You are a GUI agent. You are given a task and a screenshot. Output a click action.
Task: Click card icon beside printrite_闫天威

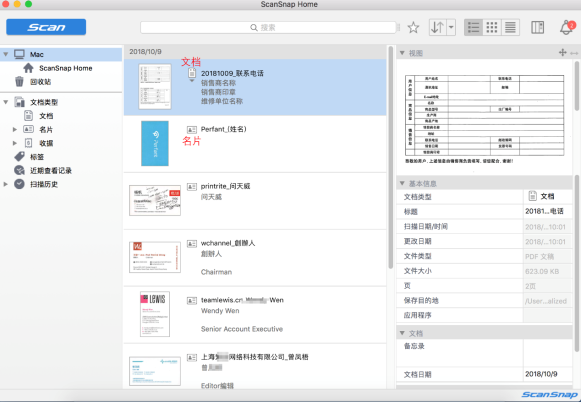[x=192, y=186]
